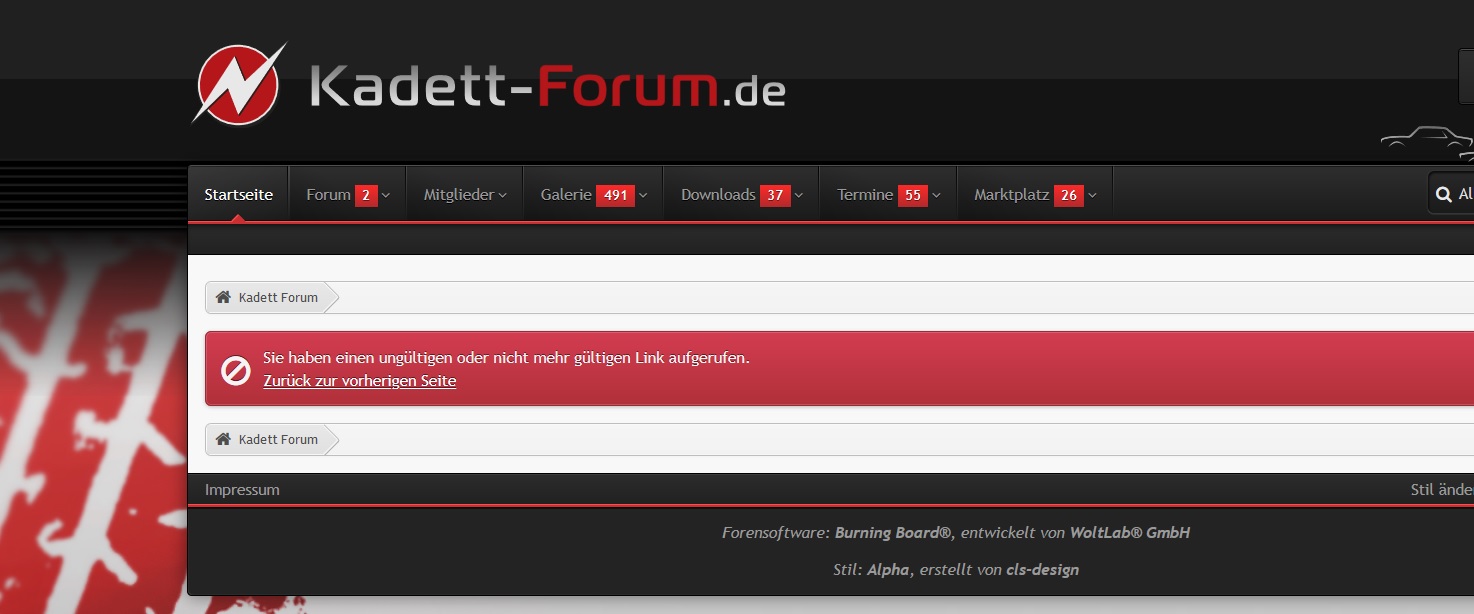Click the Kadett-Forum.de title text logo
Screen dimensions: 1474x614
point(547,87)
